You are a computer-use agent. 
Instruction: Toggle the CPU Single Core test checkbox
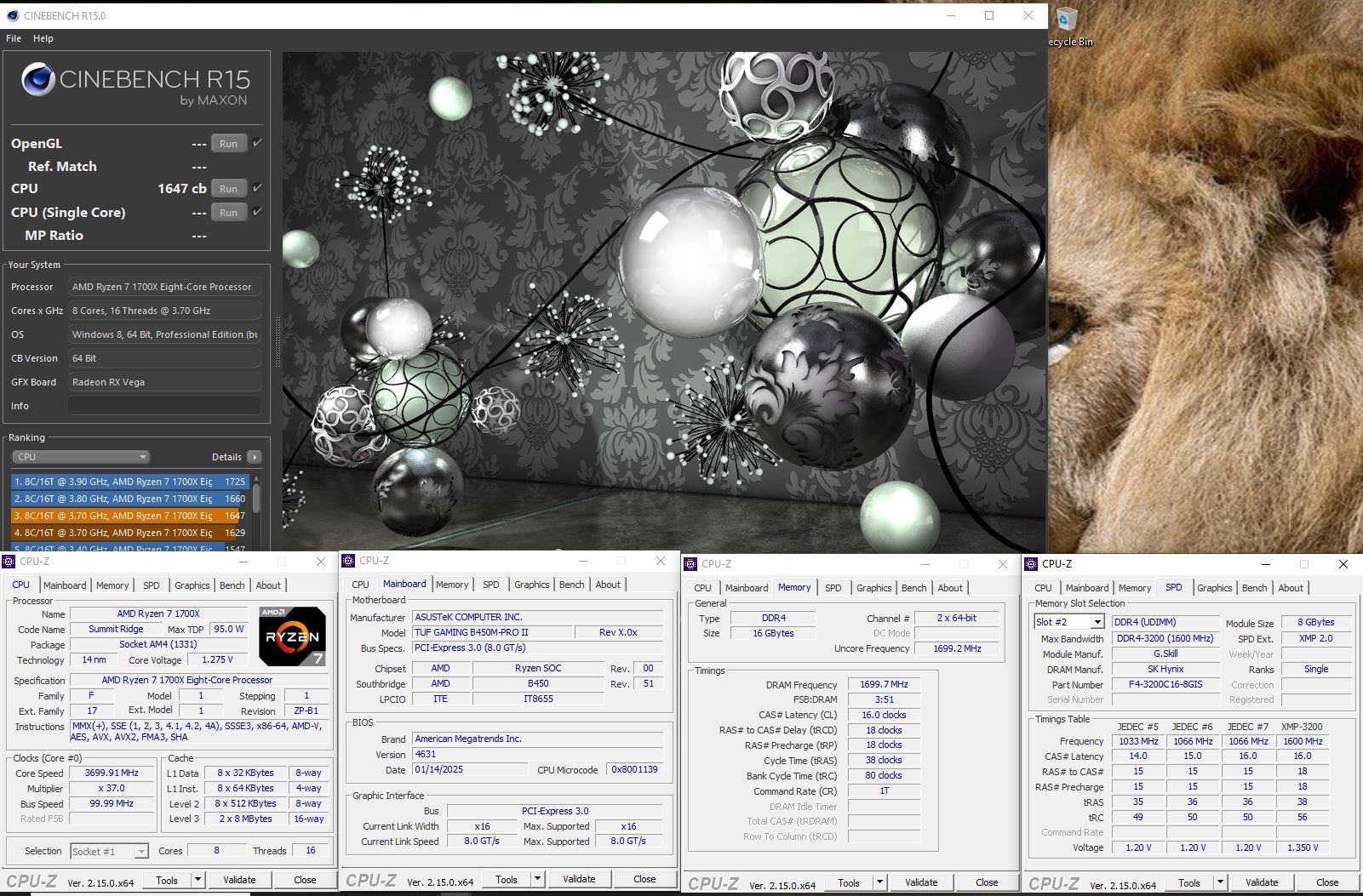point(257,212)
